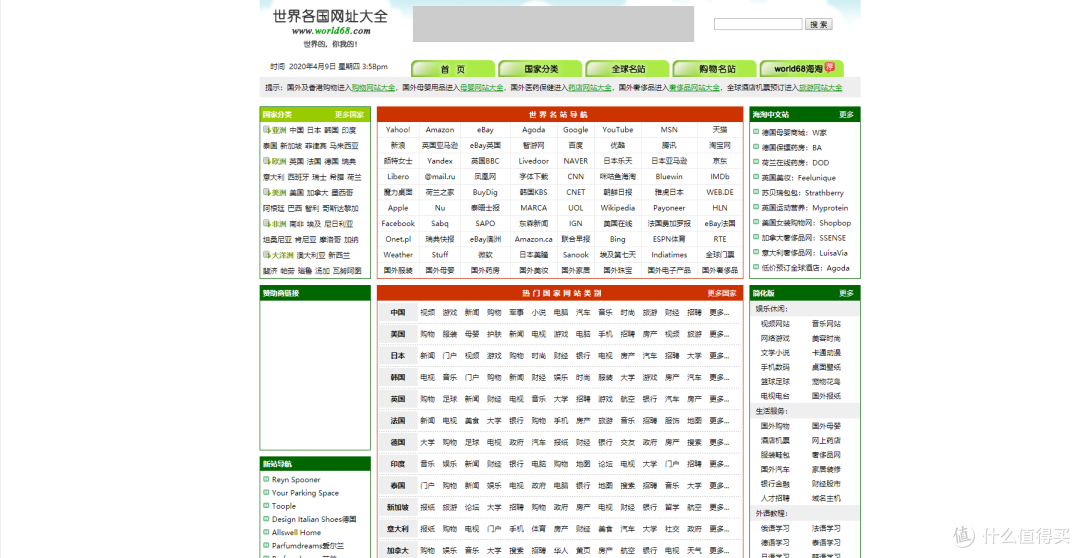This screenshot has width=1080, height=558.
Task: Click 德国母婴商城: W家 link
Action: (794, 132)
